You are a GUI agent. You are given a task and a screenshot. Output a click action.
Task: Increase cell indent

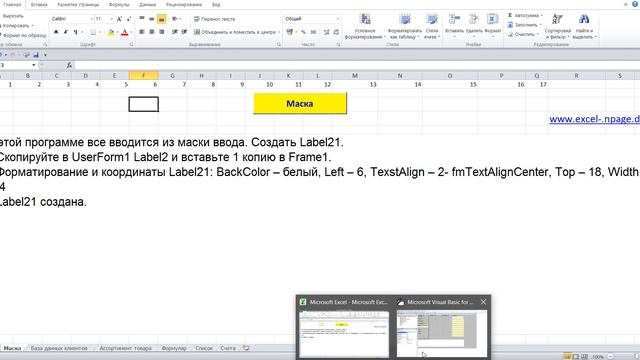(x=184, y=32)
